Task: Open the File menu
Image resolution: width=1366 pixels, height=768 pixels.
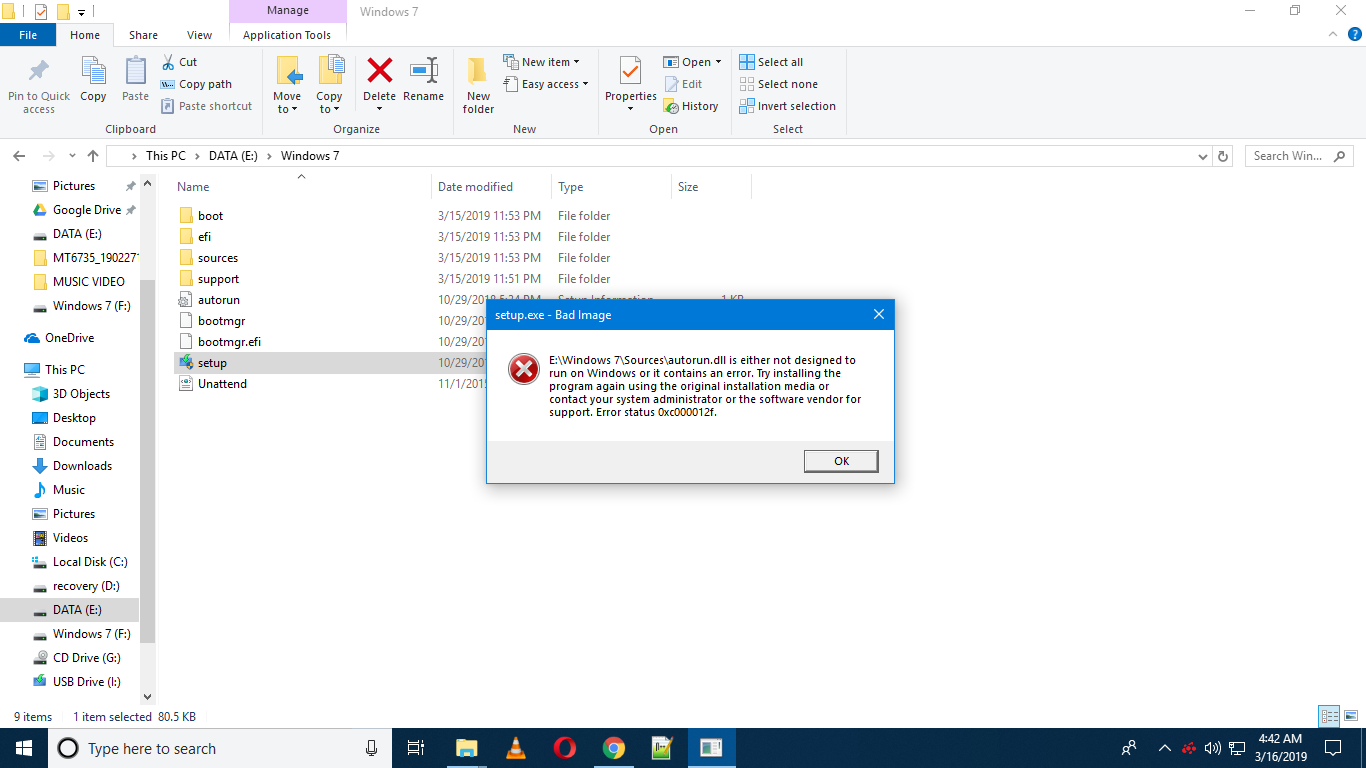Action: pos(28,35)
